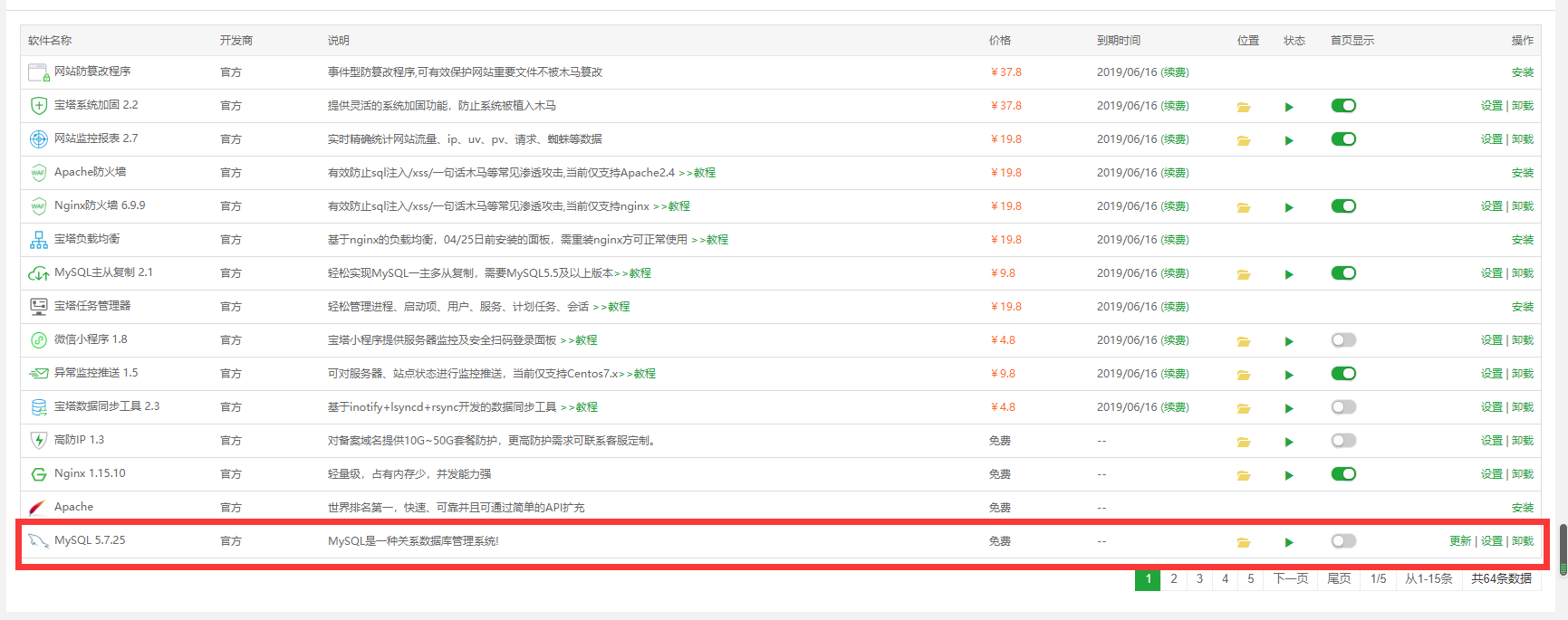The width and height of the screenshot is (1568, 620).
Task: Click 更新 link for MySQL 5.7.25
Action: point(1460,541)
